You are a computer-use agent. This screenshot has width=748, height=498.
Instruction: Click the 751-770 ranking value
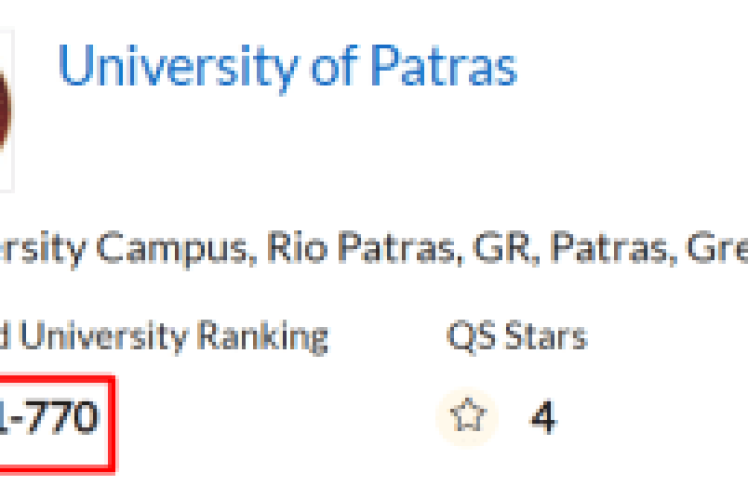pyautogui.click(x=50, y=417)
